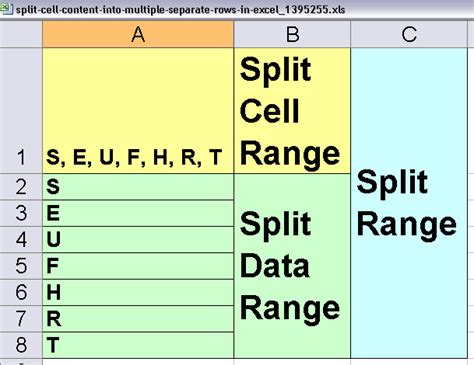Click the blue Split Range cell
This screenshot has height=365, width=474.
tap(409, 203)
